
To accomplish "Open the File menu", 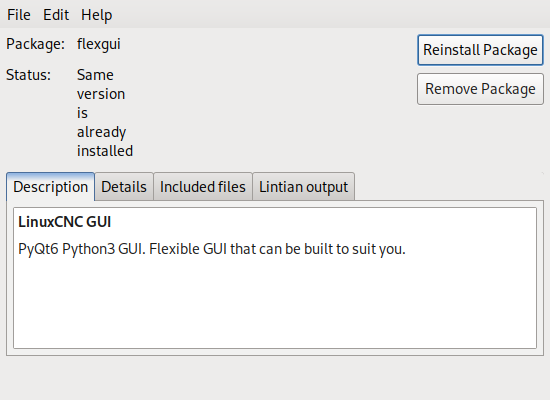I will point(19,15).
